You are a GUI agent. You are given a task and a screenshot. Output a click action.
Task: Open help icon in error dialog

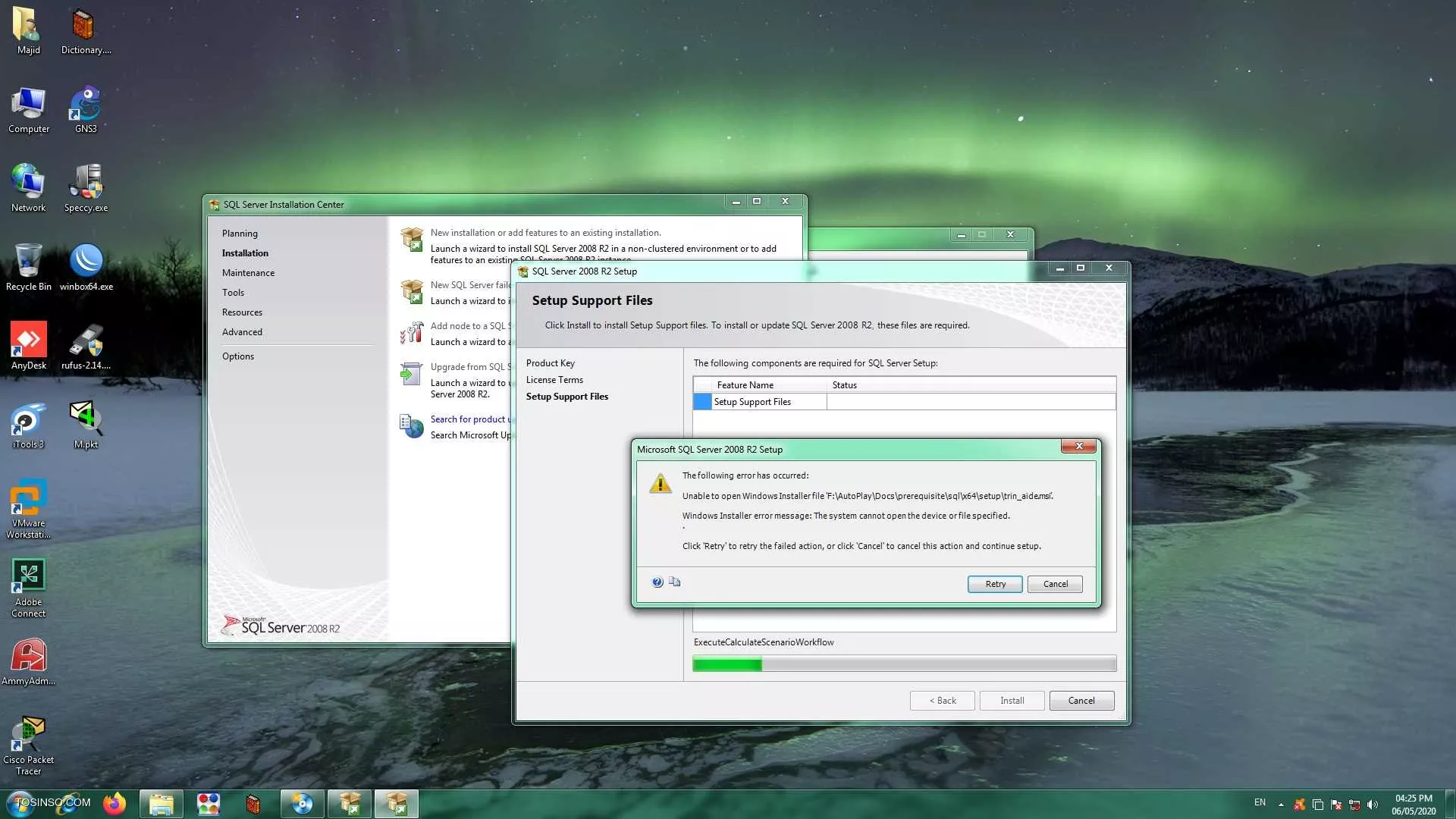(x=657, y=582)
